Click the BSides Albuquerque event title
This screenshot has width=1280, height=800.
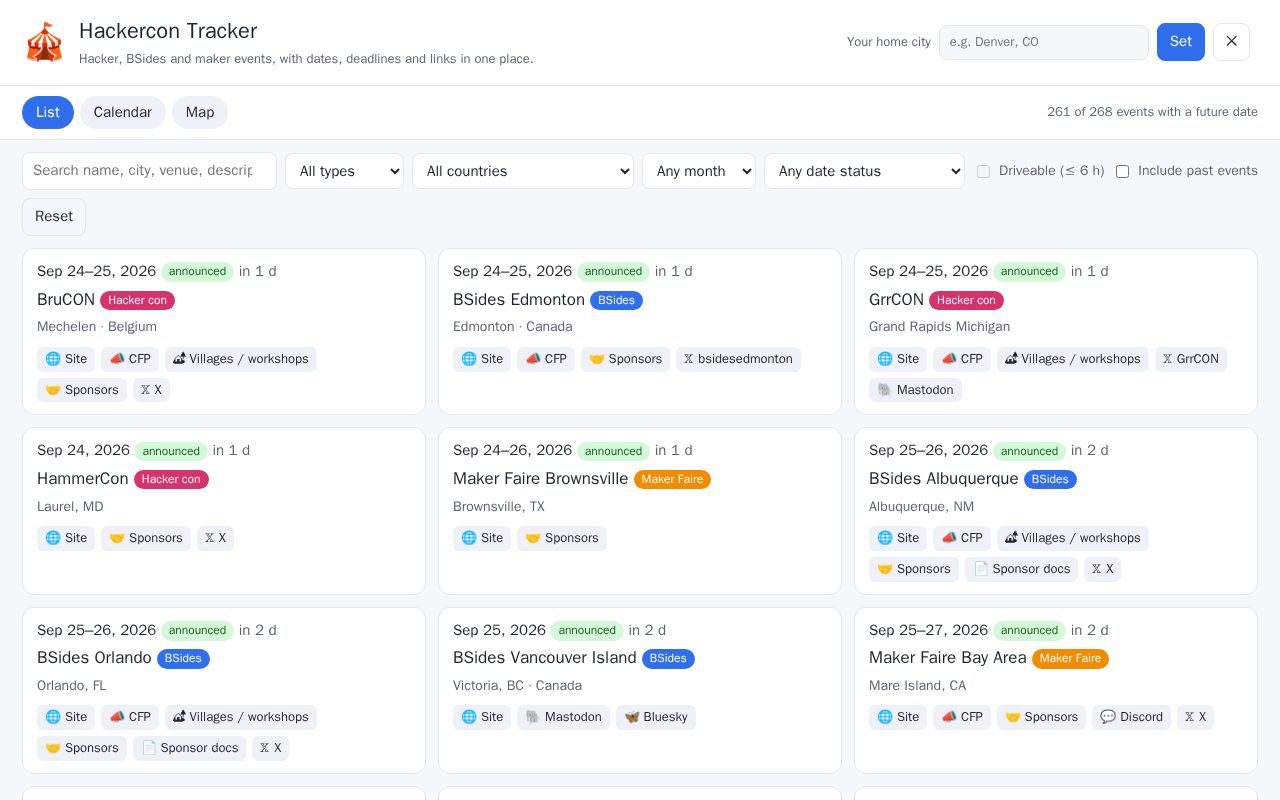click(x=944, y=479)
